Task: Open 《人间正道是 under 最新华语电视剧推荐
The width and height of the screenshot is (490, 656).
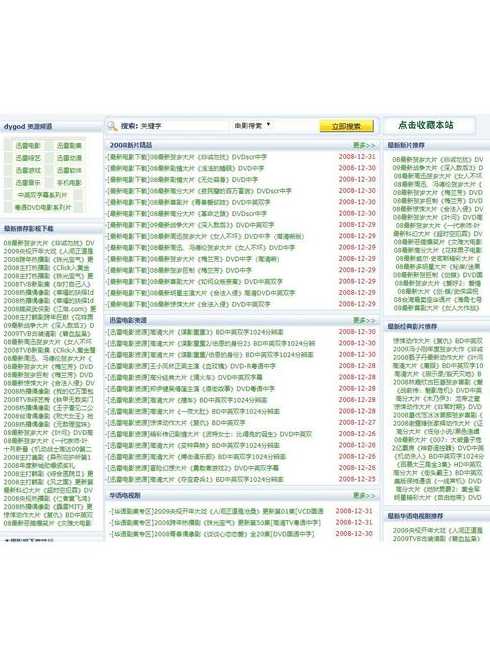Action: click(x=437, y=530)
